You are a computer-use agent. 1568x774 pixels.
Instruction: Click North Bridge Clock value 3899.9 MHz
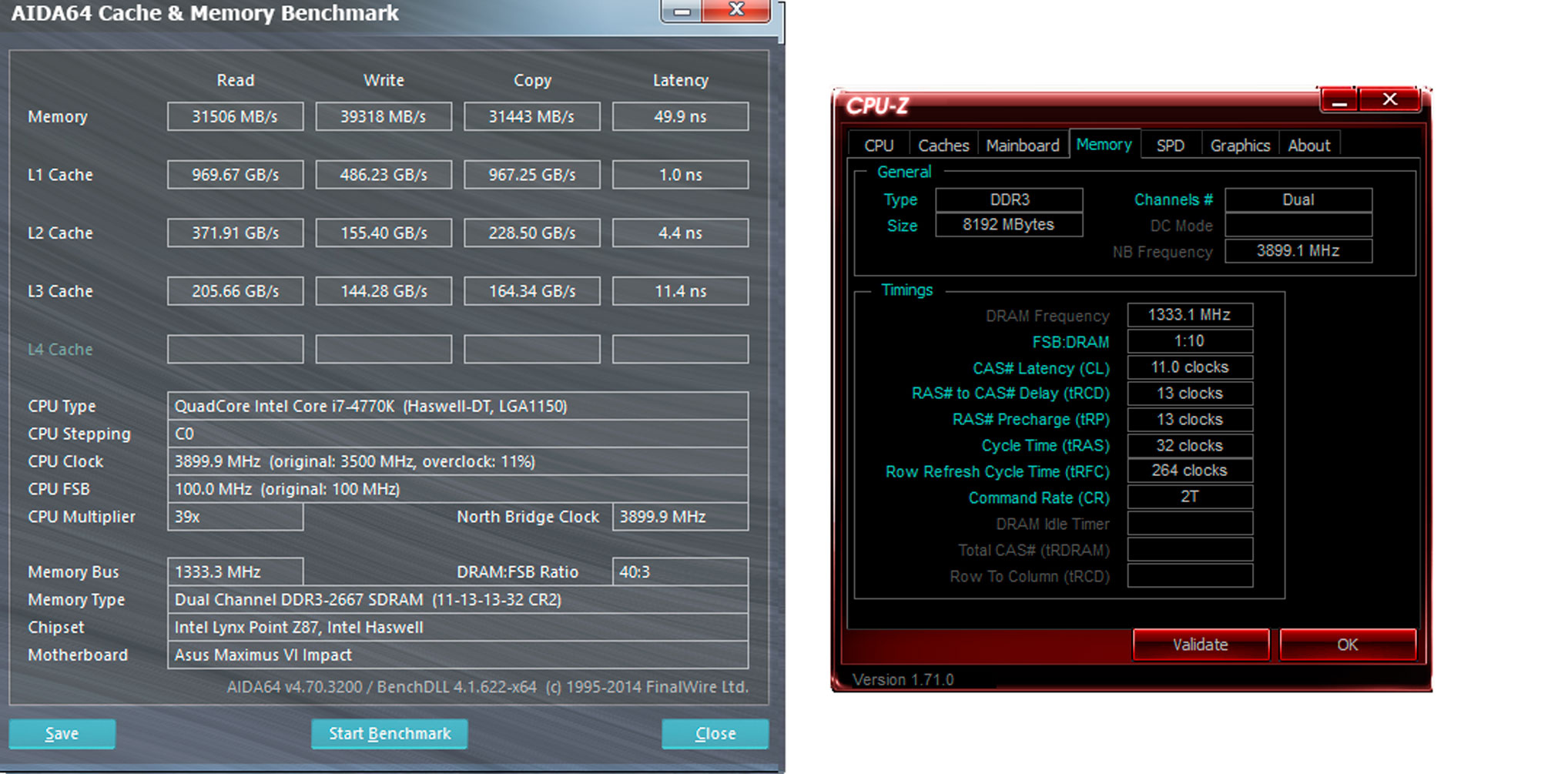tap(680, 517)
